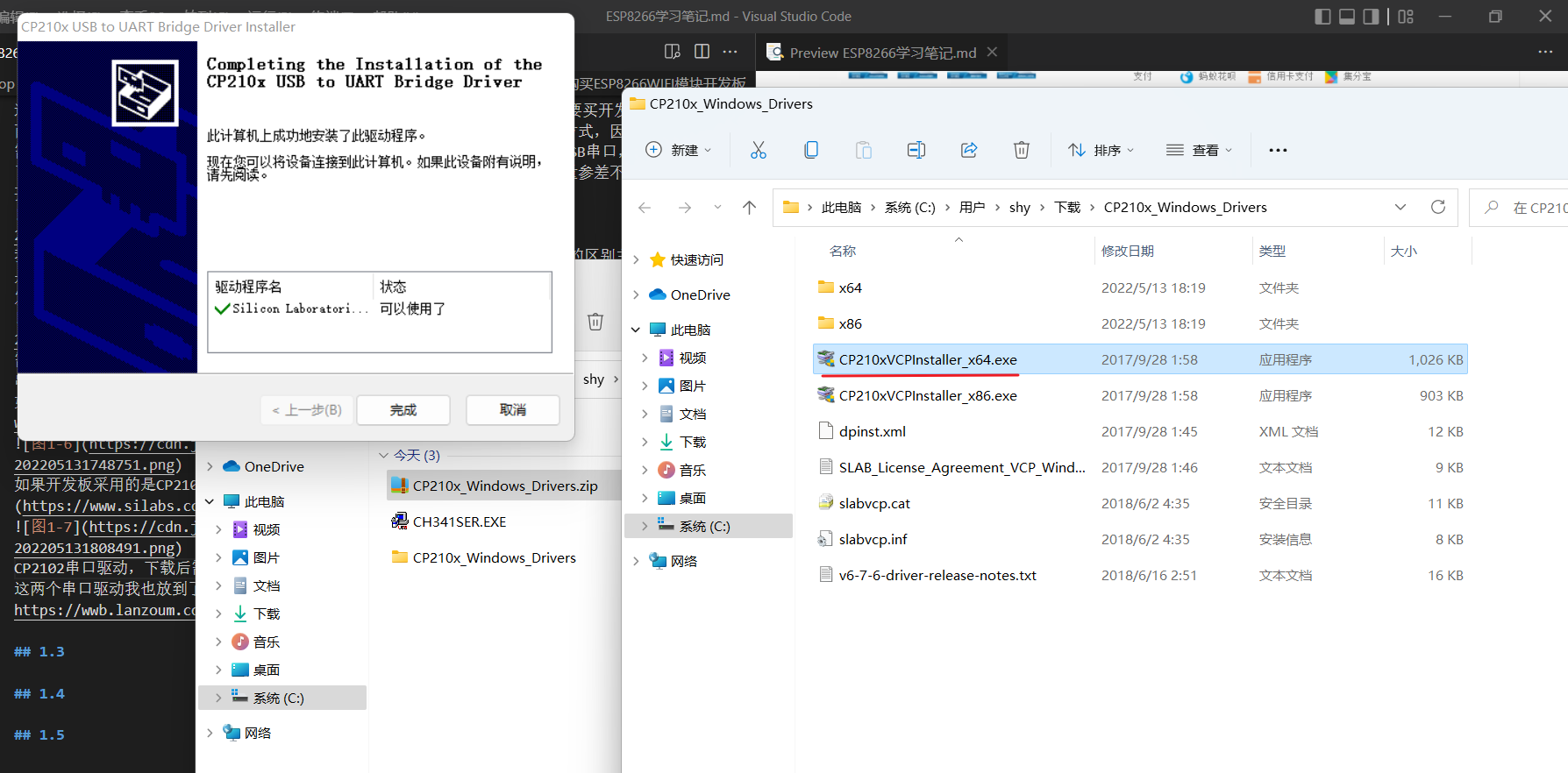Click the search box in CP210x_Windows_Drivers window
This screenshot has width=1568, height=773.
pos(1519,208)
